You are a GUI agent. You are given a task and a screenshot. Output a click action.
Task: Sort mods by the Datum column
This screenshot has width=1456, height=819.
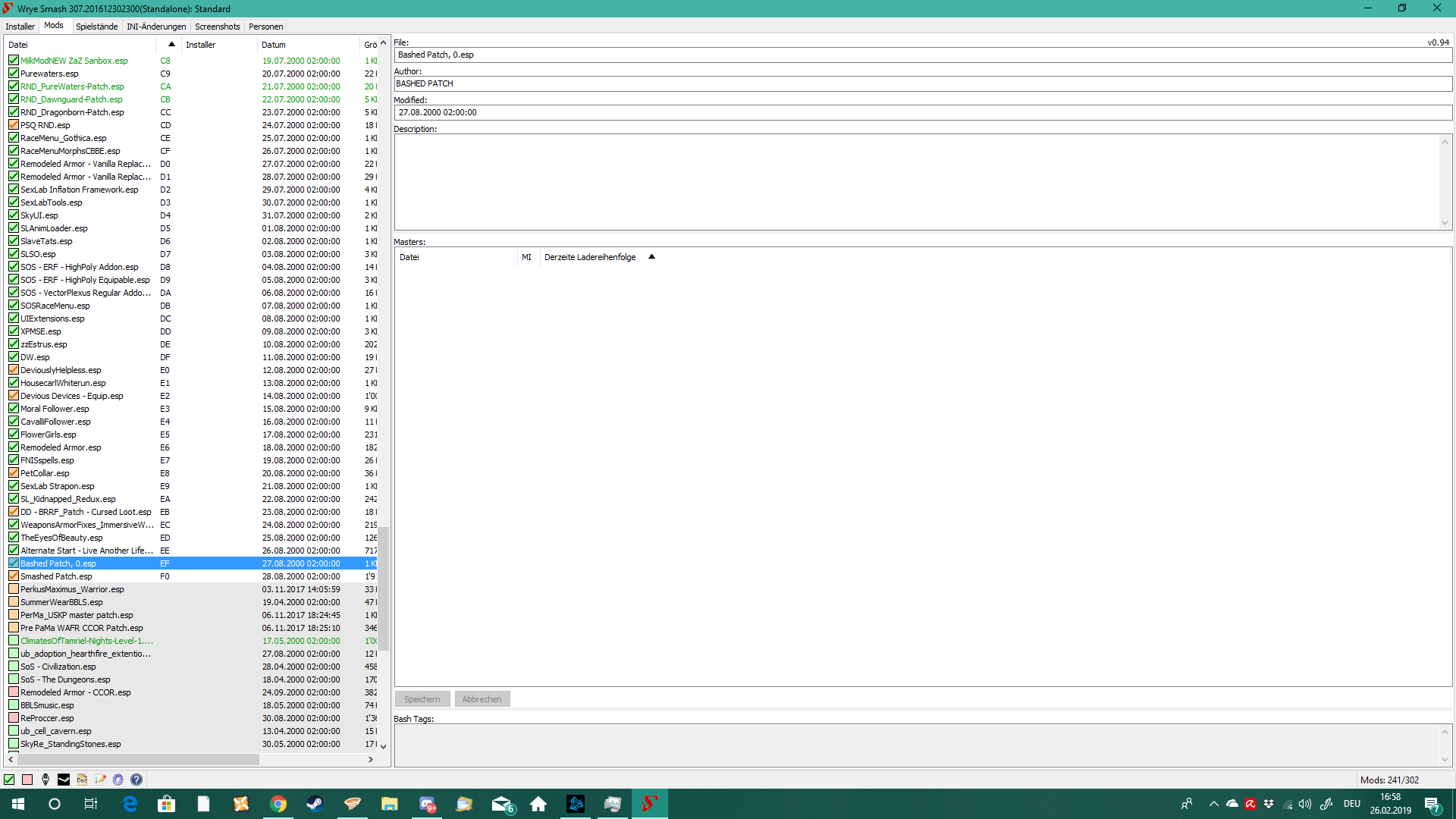tap(308, 45)
